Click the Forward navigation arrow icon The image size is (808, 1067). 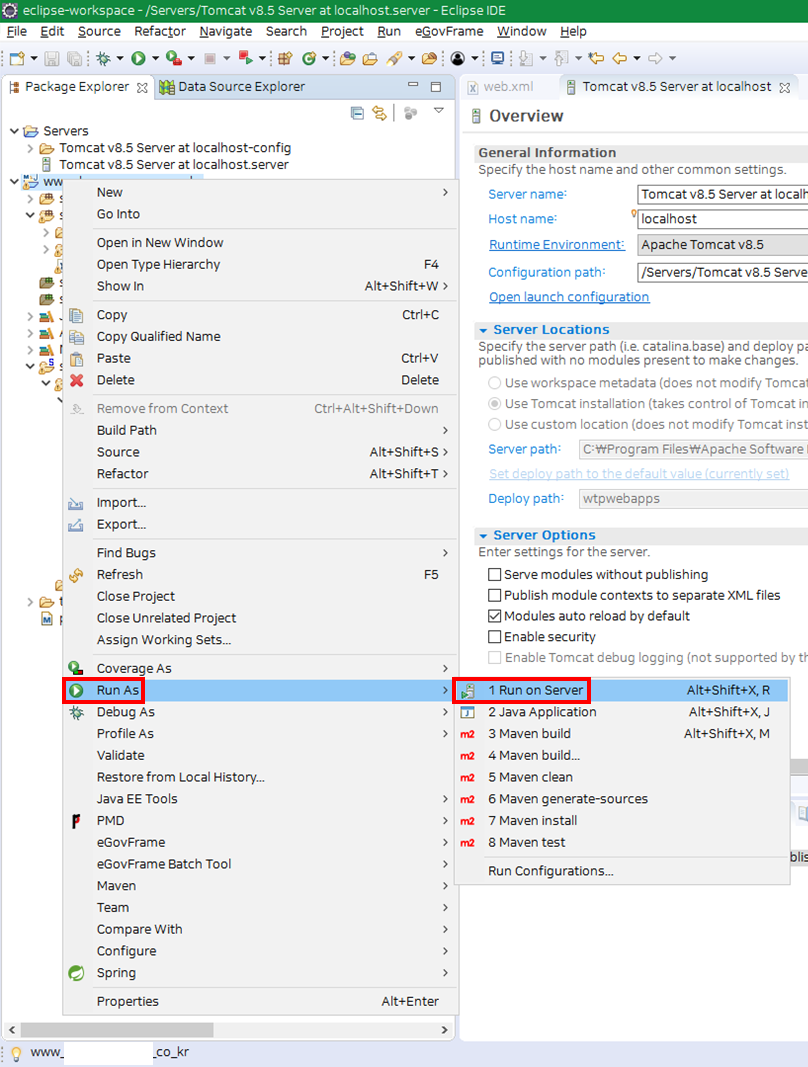pyautogui.click(x=655, y=59)
